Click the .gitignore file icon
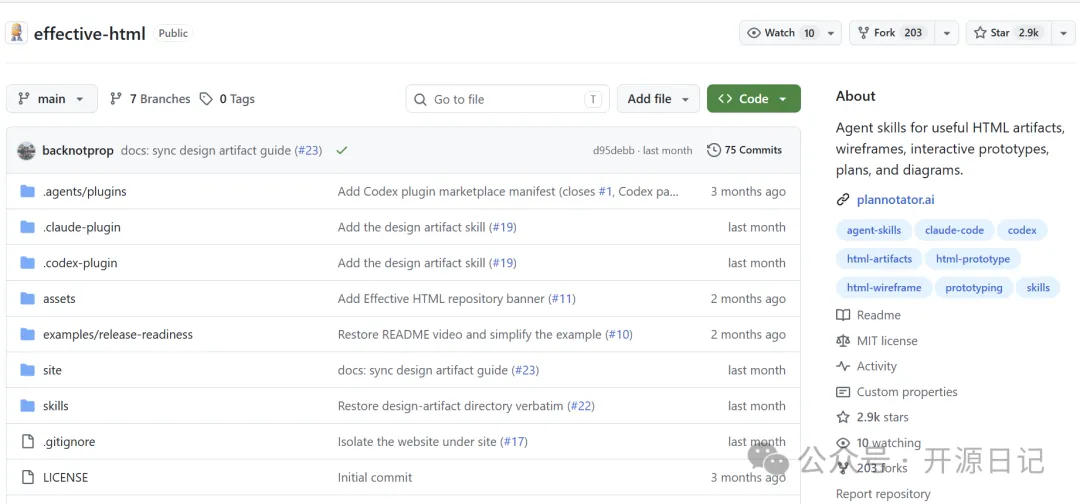The height and width of the screenshot is (504, 1080). coord(28,442)
